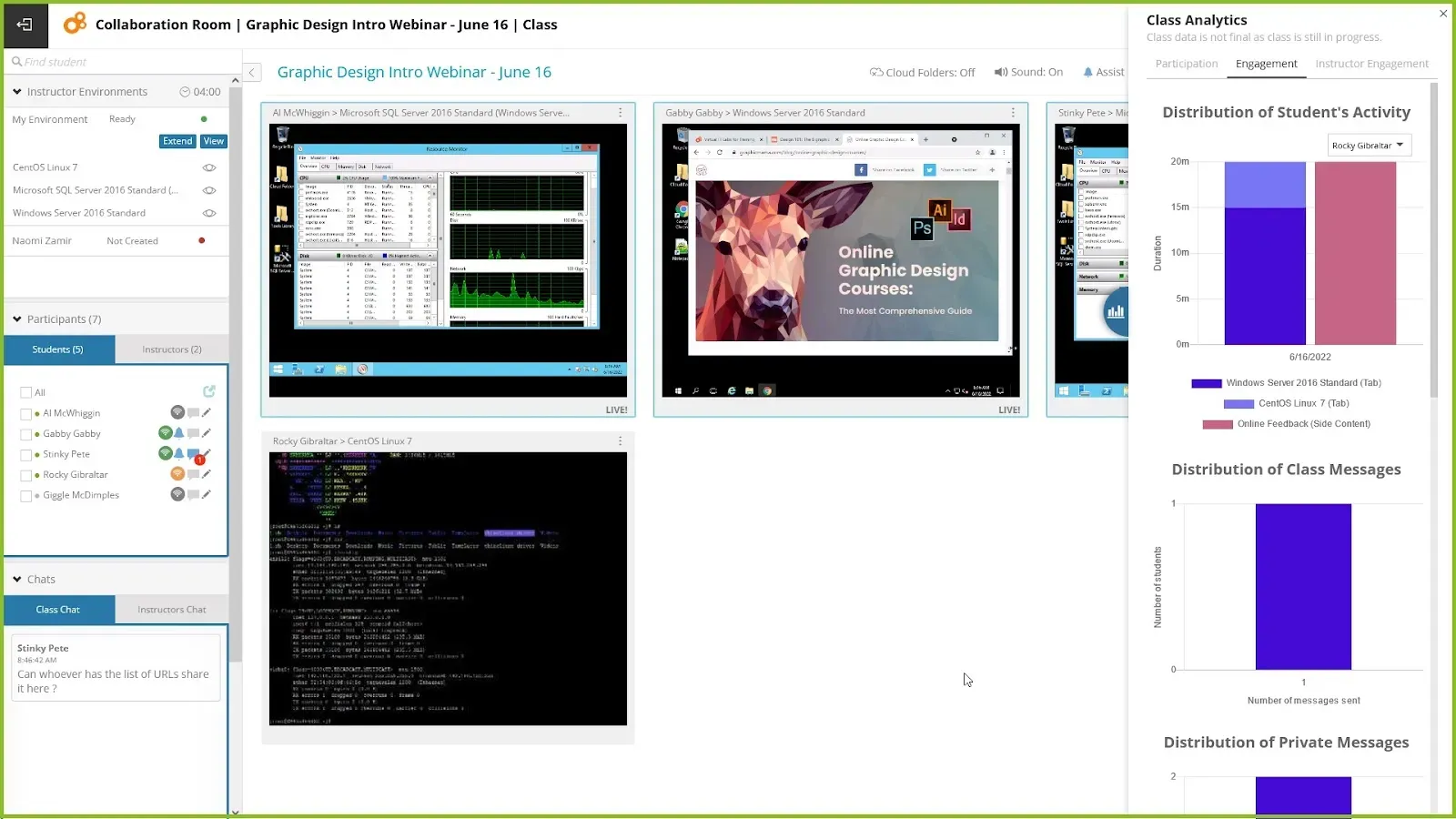The image size is (1456, 819).
Task: Open the Rocky Gibraltar student dropdown
Action: (x=1369, y=146)
